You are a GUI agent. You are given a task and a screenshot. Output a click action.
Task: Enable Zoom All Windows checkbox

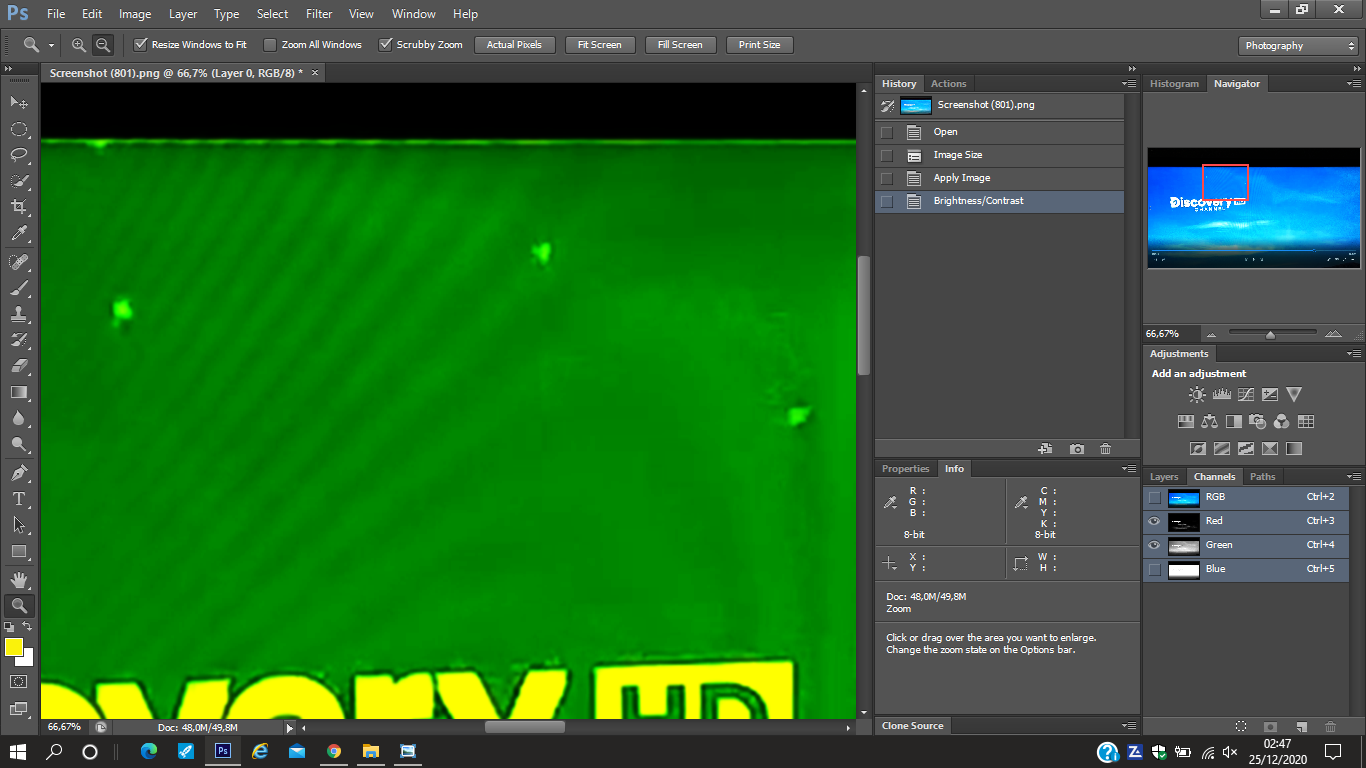pos(270,45)
